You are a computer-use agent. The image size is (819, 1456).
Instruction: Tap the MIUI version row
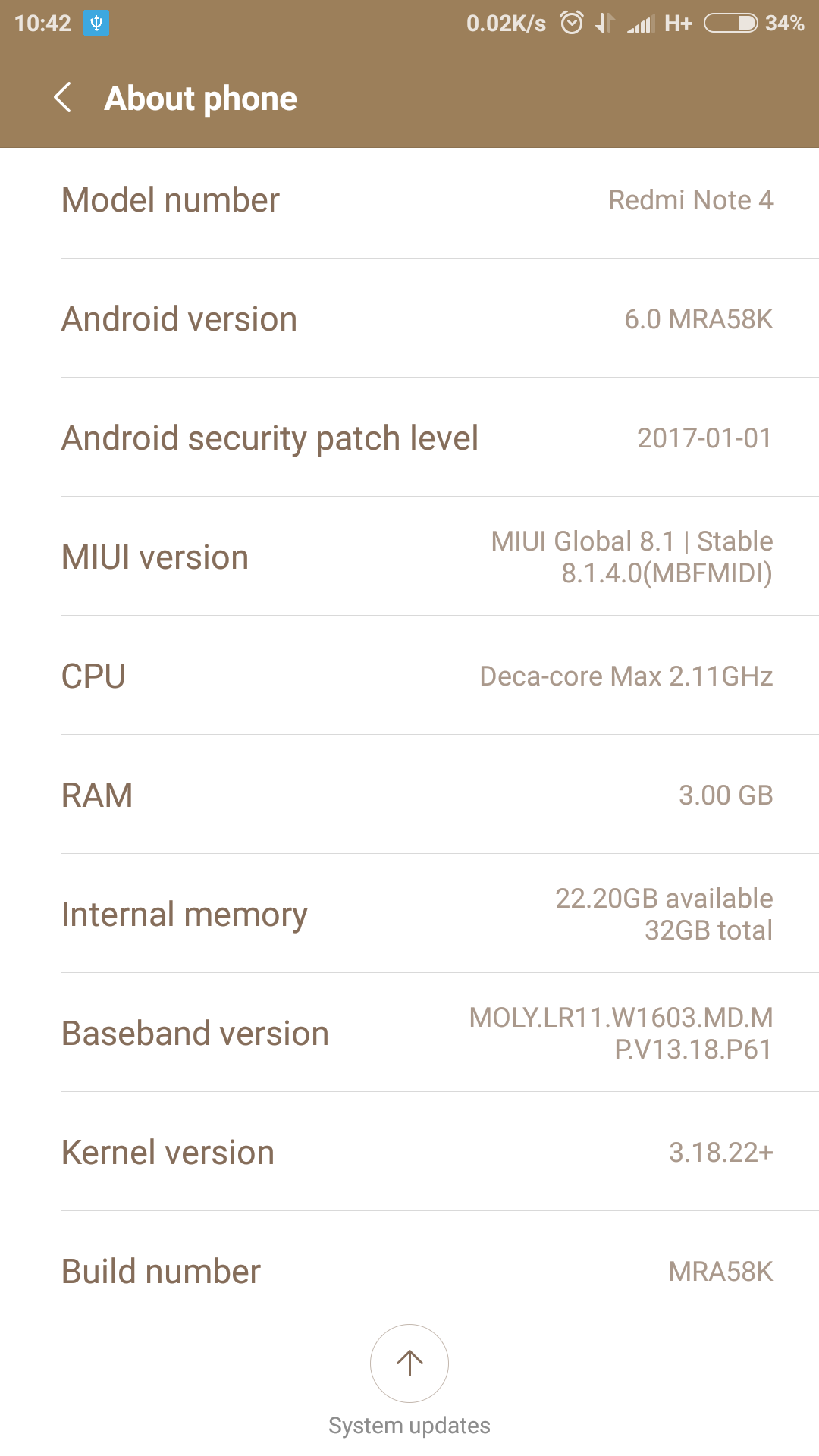409,557
